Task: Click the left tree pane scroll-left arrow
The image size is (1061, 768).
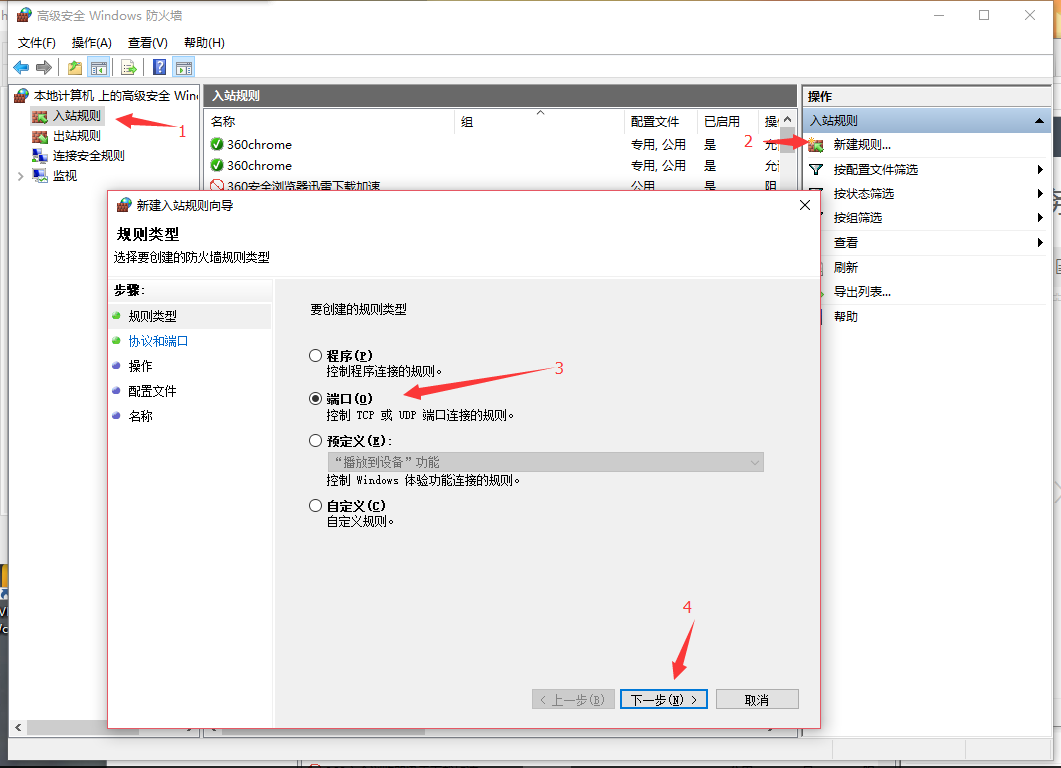Action: (x=18, y=728)
